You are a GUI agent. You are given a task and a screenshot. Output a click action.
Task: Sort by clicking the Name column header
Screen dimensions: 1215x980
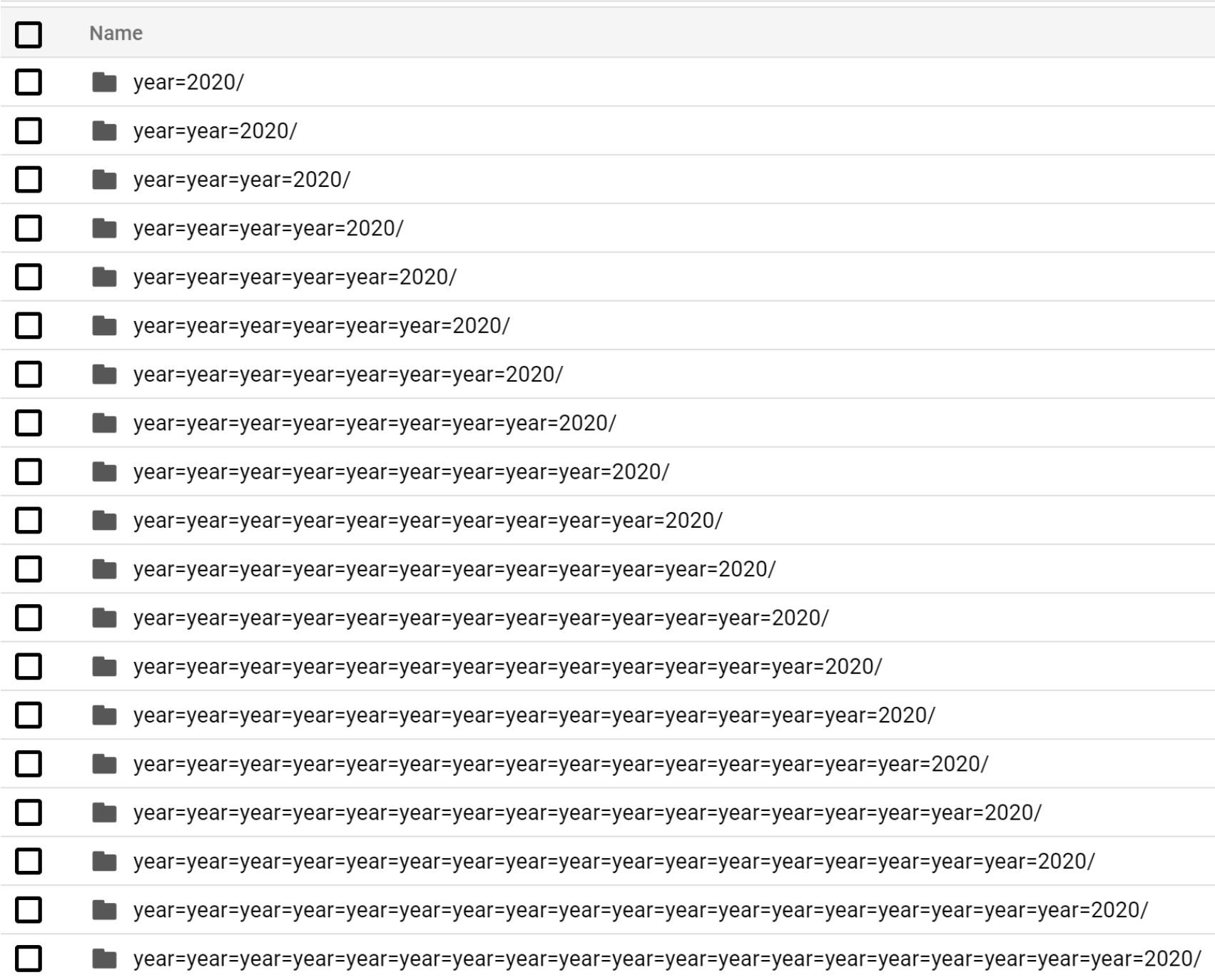(x=115, y=32)
